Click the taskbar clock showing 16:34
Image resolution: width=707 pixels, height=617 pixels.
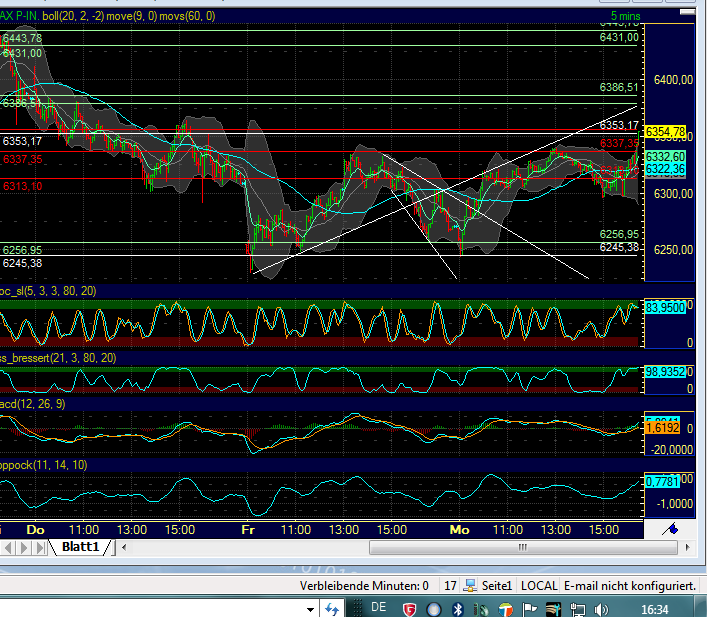click(x=655, y=610)
